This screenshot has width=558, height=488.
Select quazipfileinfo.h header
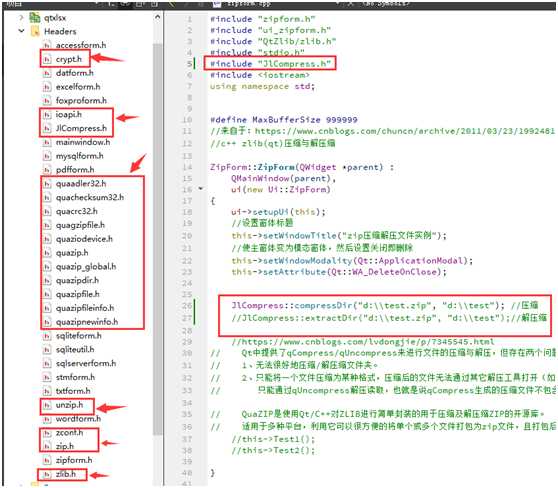tap(85, 308)
